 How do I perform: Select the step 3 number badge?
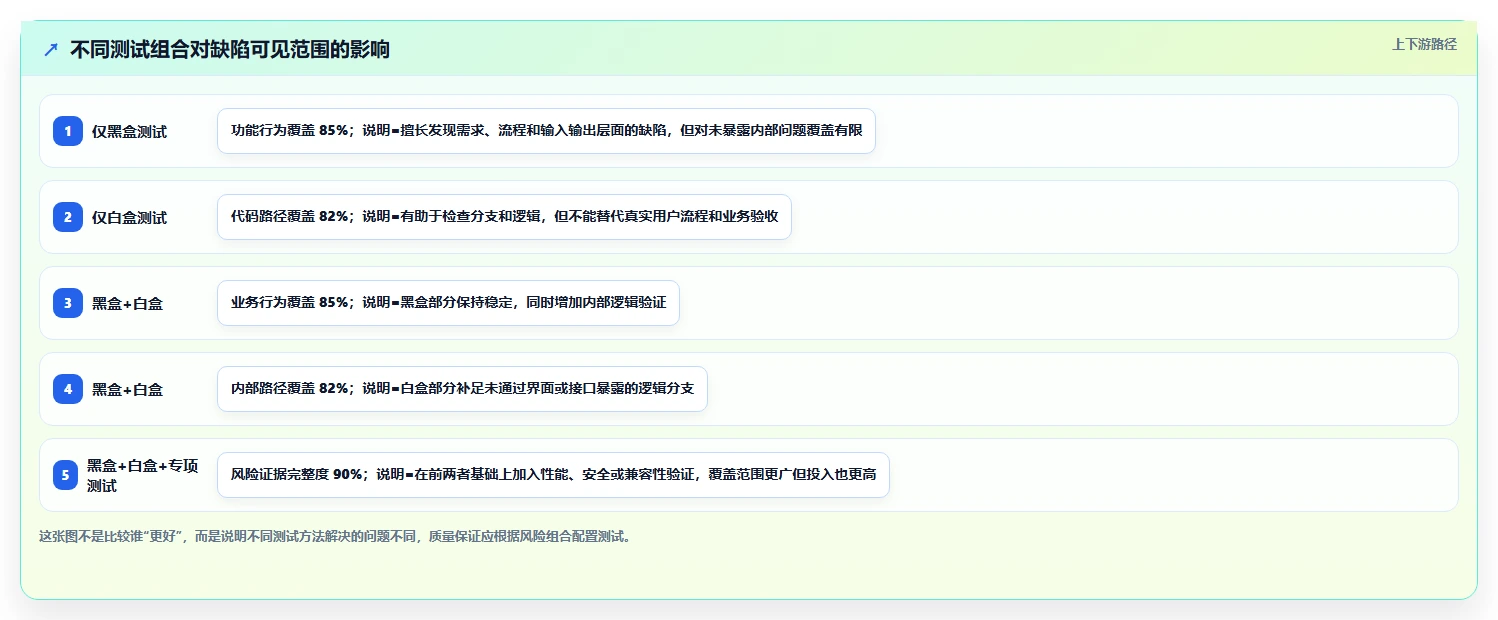click(x=68, y=303)
